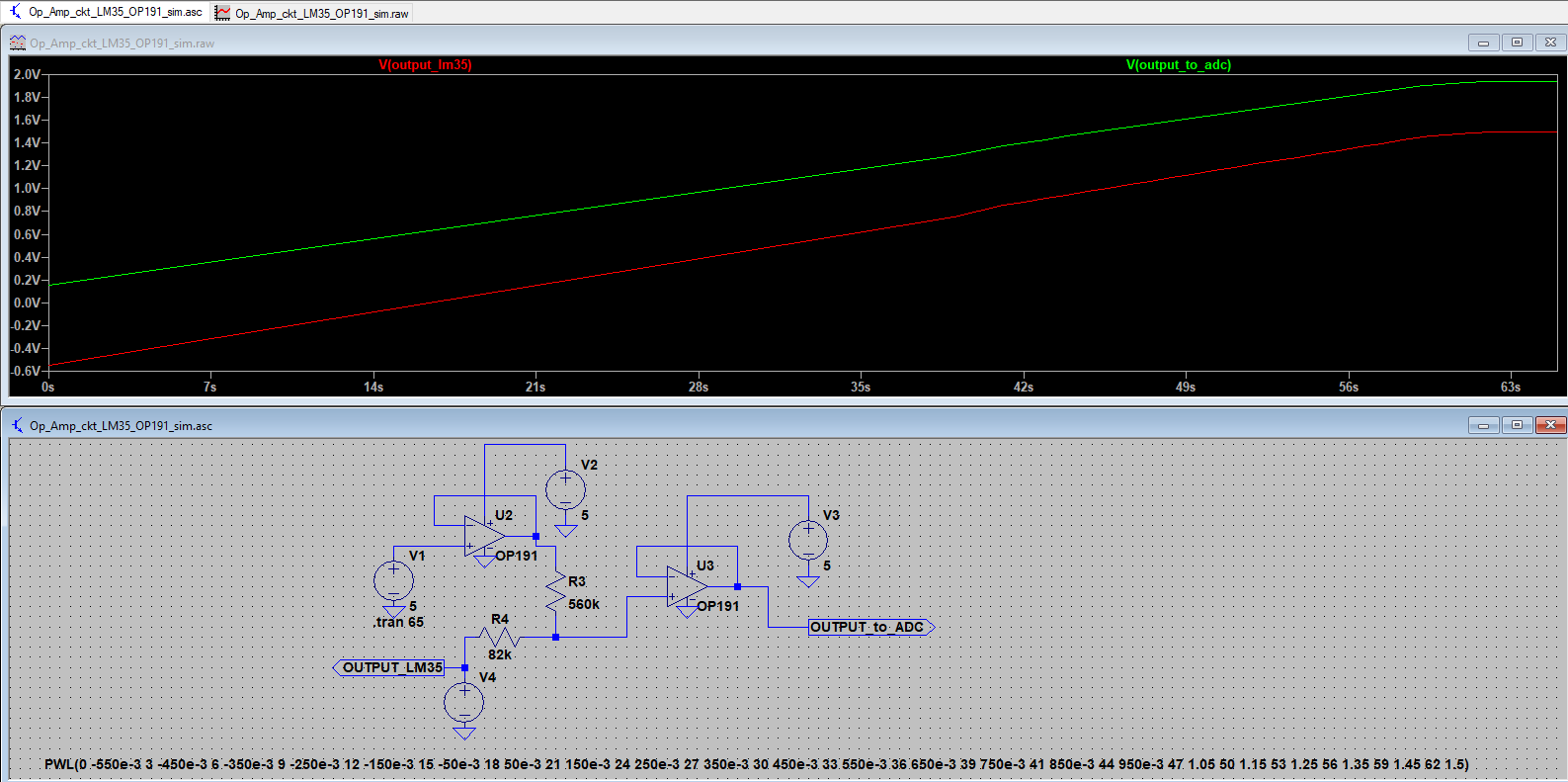
Task: Click the ground symbol below V2
Action: coord(565,530)
